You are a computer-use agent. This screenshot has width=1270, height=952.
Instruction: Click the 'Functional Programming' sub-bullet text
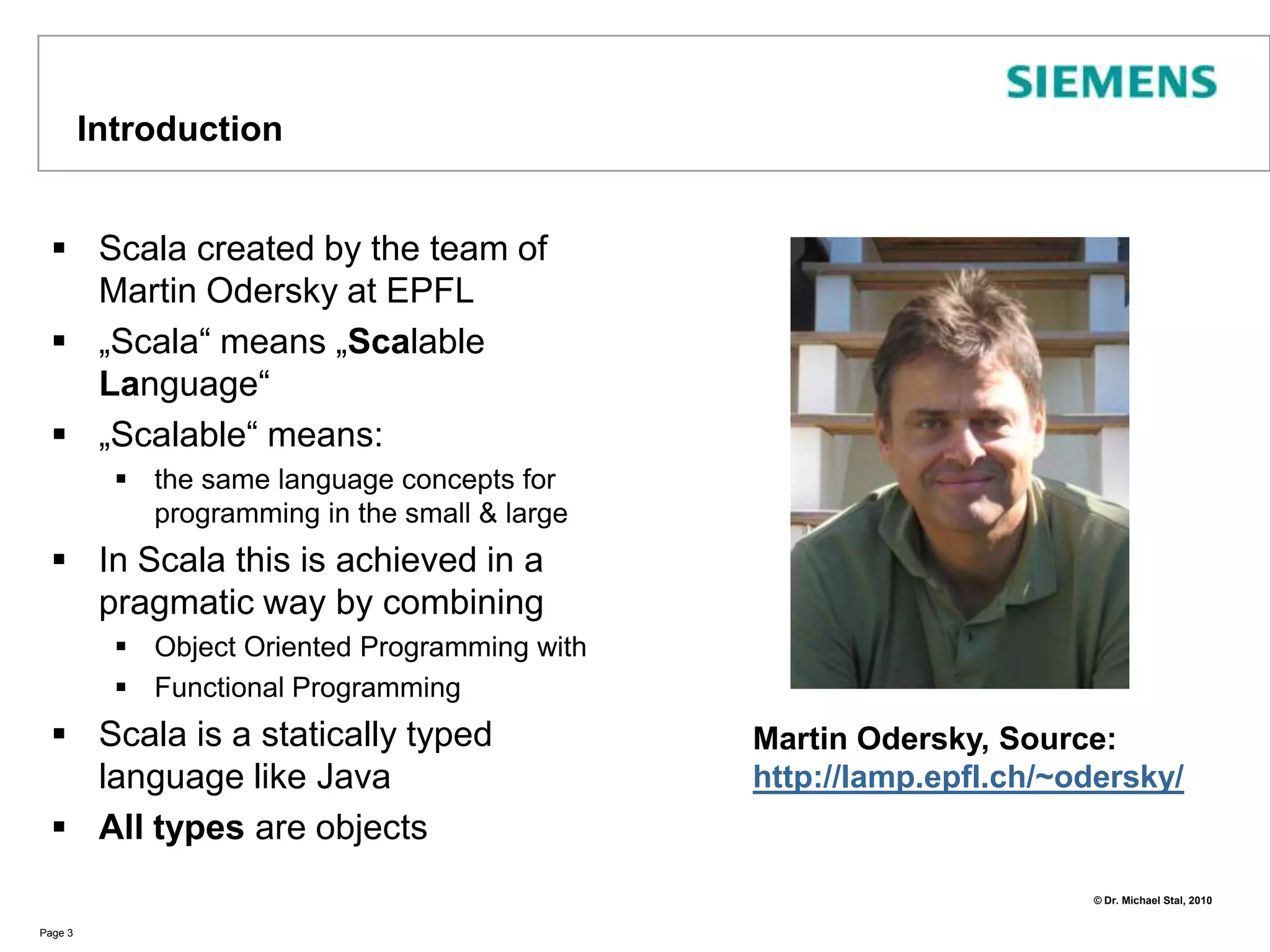[308, 687]
